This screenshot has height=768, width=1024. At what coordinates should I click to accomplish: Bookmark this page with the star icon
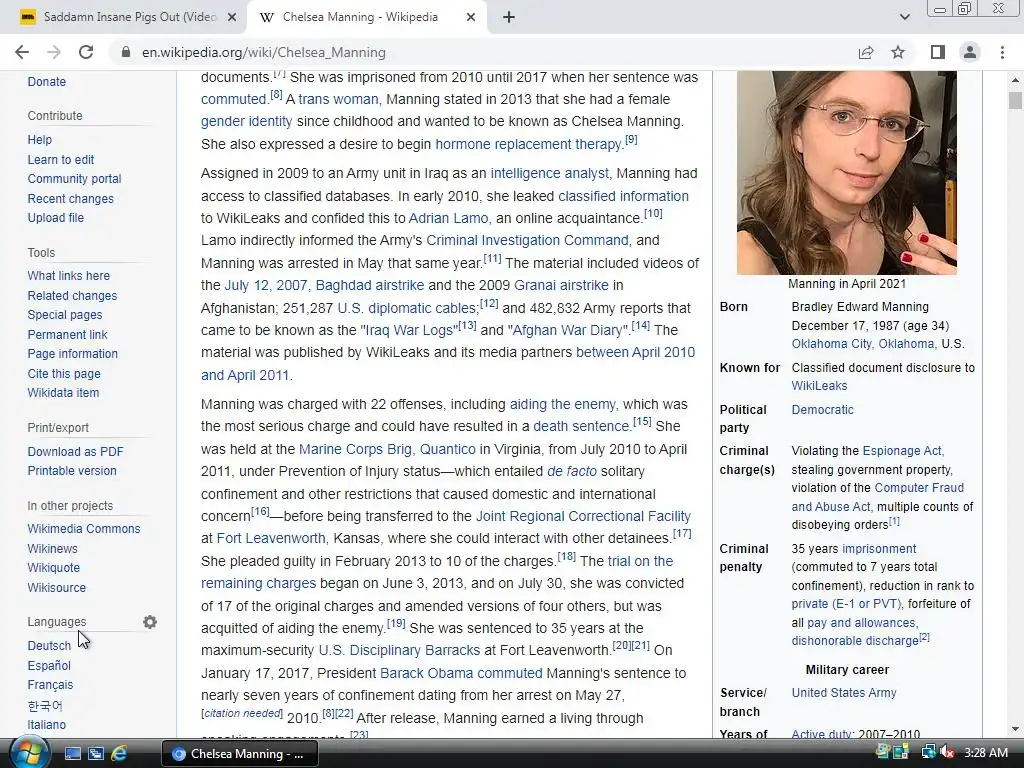point(899,52)
